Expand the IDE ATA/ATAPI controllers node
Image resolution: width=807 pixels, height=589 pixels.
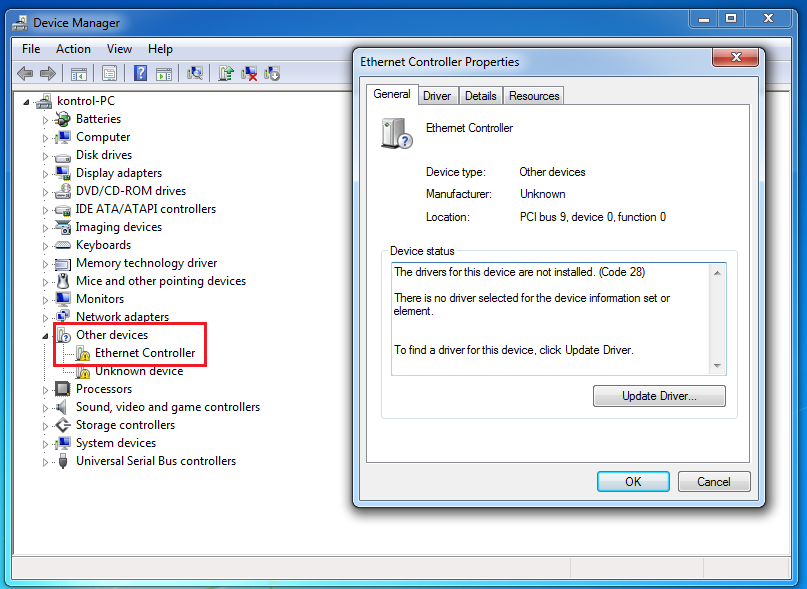tap(45, 210)
